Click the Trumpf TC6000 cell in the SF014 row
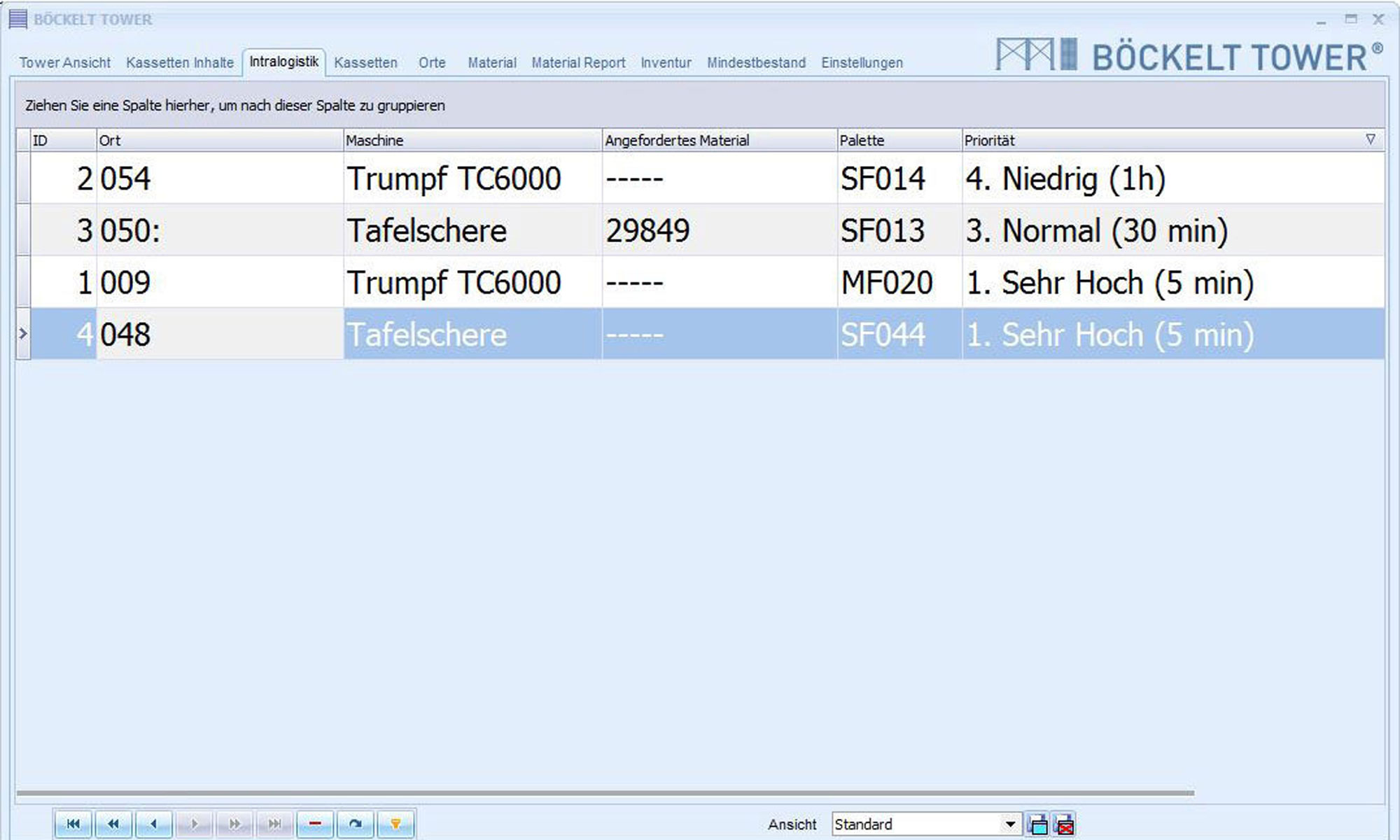This screenshot has width=1400, height=840. click(x=472, y=178)
